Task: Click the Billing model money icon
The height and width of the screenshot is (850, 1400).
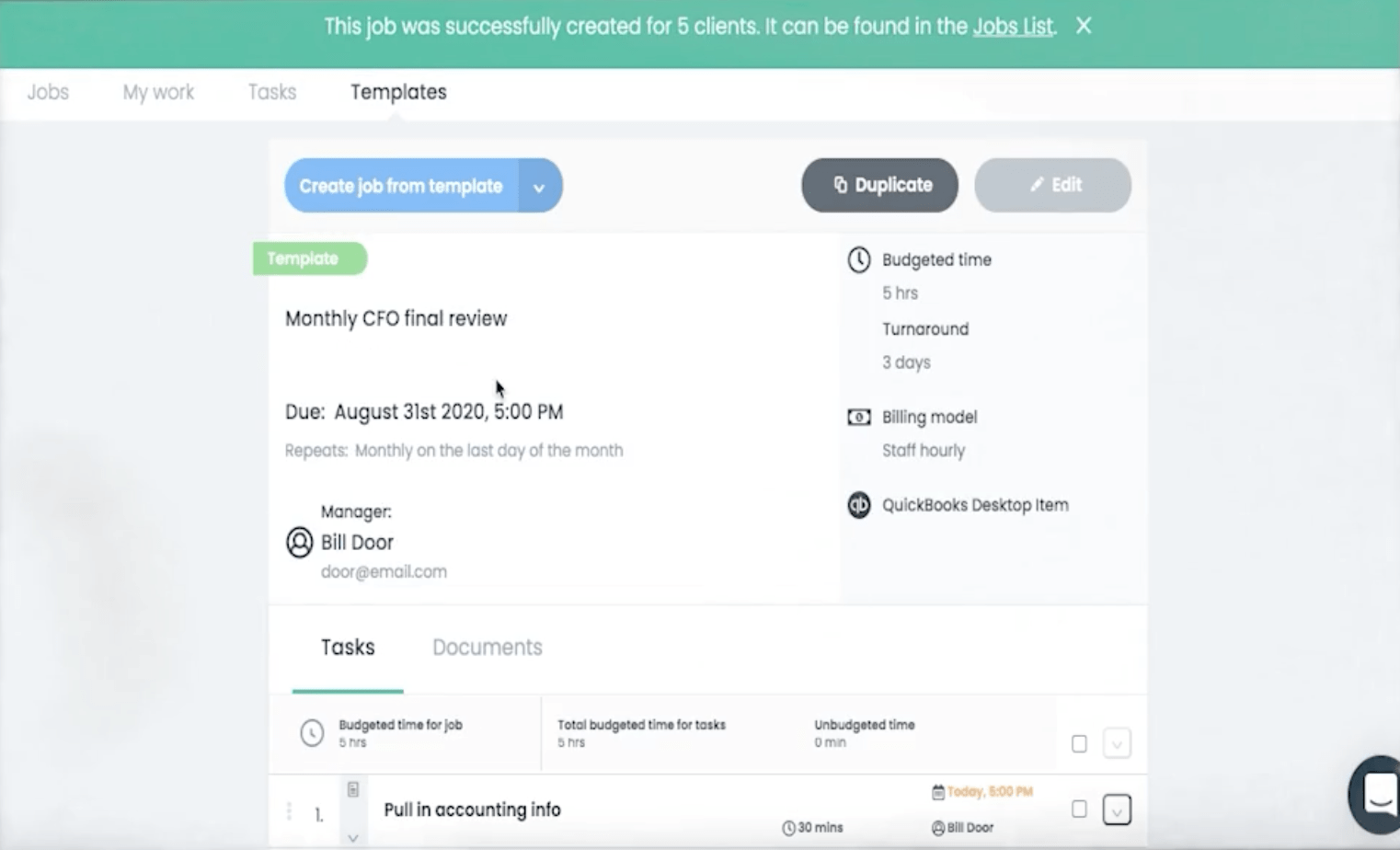Action: (x=858, y=418)
